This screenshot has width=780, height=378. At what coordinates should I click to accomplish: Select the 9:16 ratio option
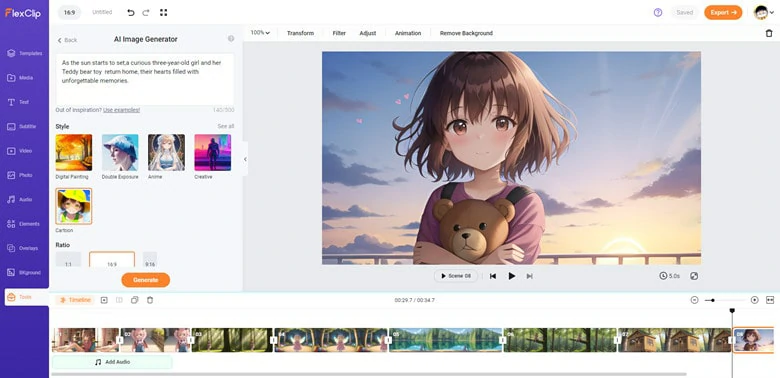pos(150,260)
